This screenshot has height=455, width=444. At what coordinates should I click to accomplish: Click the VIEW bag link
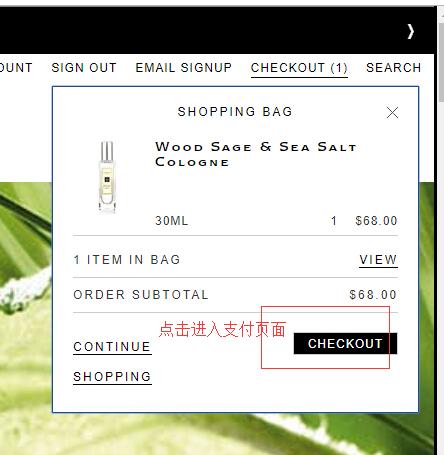(378, 259)
